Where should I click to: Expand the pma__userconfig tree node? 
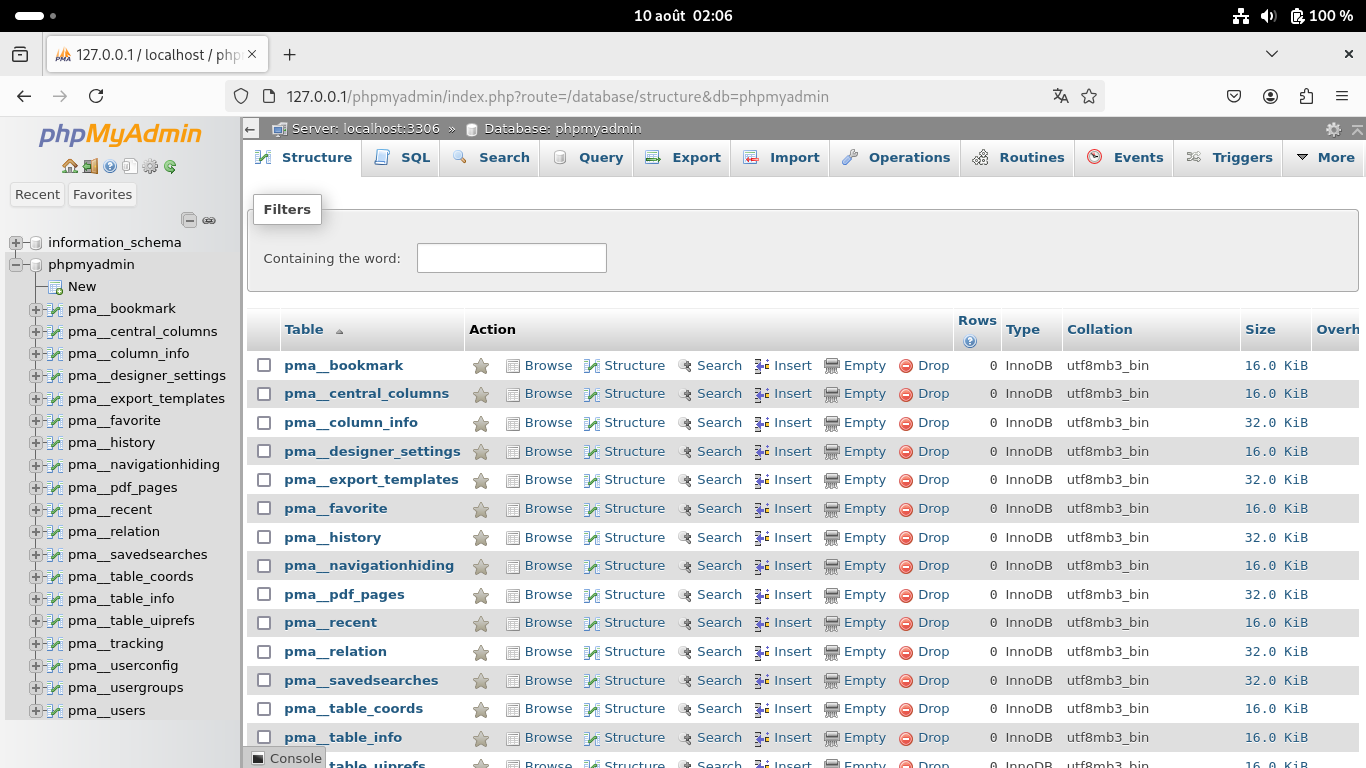point(36,665)
